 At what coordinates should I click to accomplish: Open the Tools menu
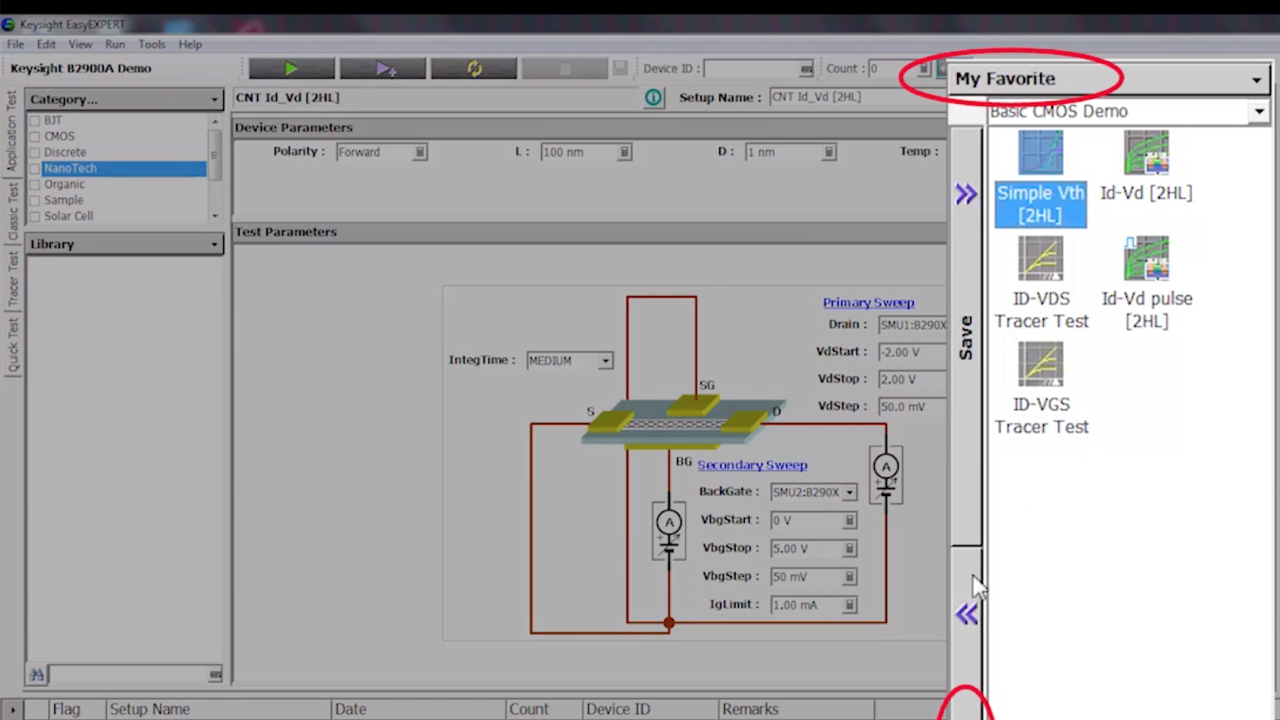point(151,44)
